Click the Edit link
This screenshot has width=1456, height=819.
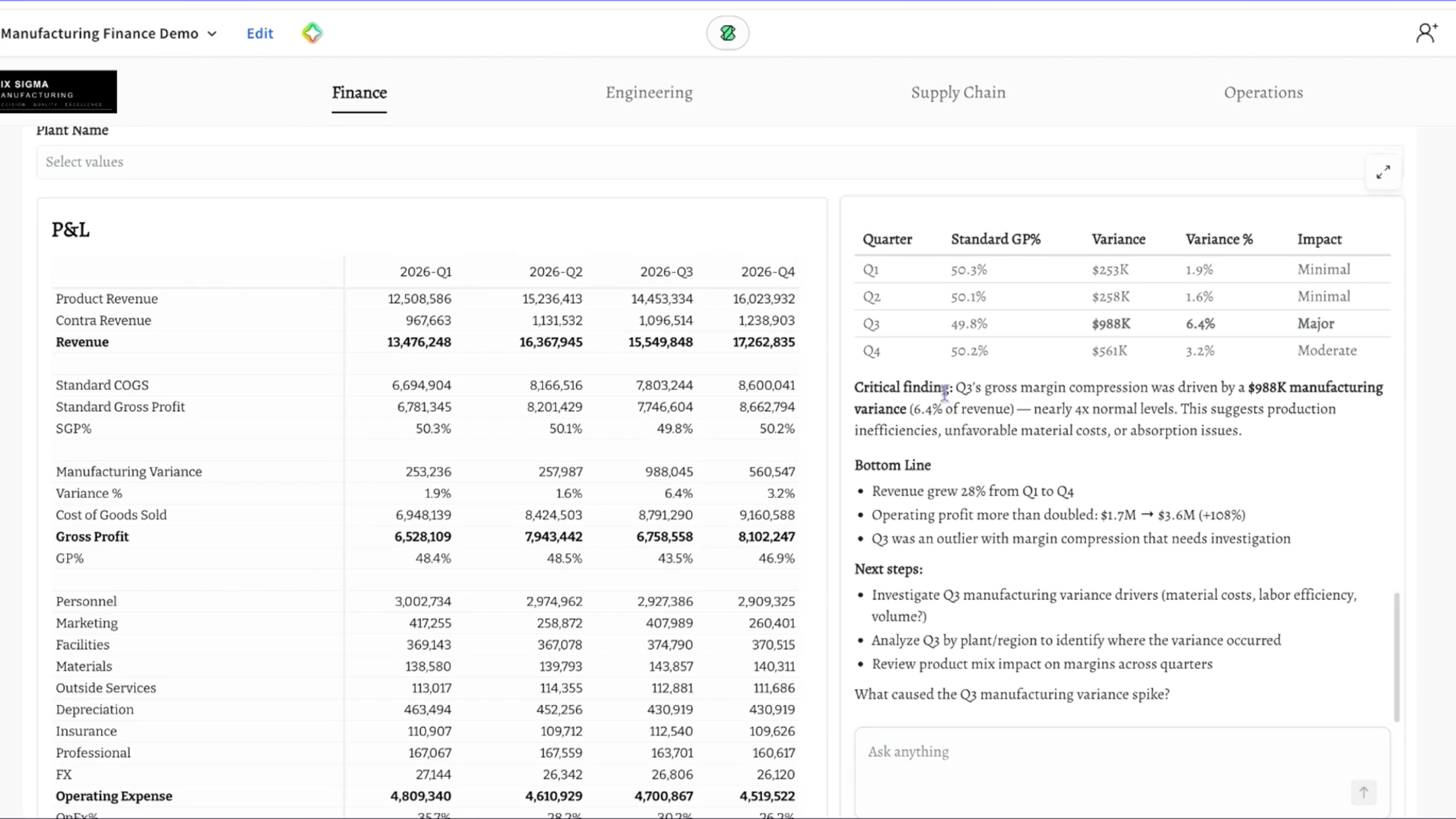pyautogui.click(x=259, y=33)
